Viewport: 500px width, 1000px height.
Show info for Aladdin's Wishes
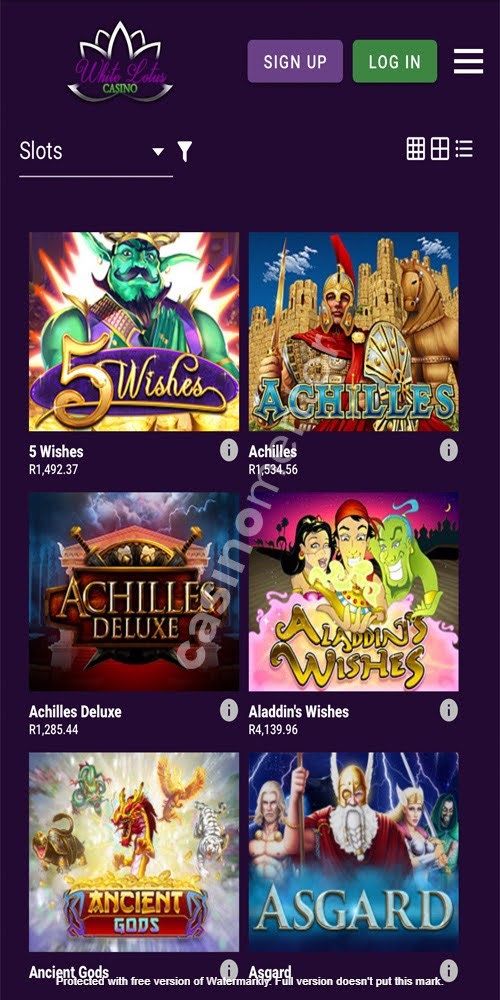(x=449, y=710)
